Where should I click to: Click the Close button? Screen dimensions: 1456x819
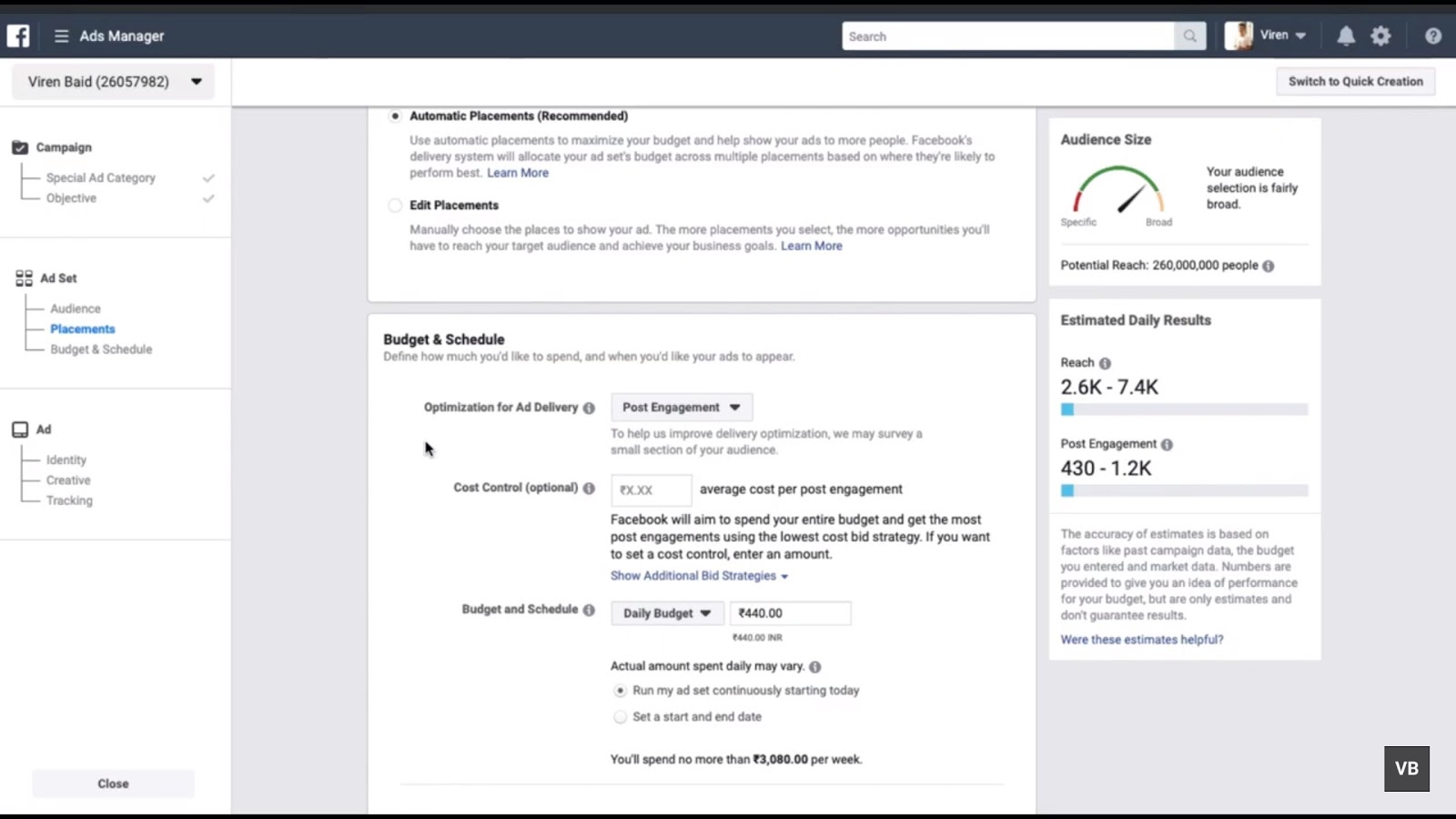tap(113, 784)
